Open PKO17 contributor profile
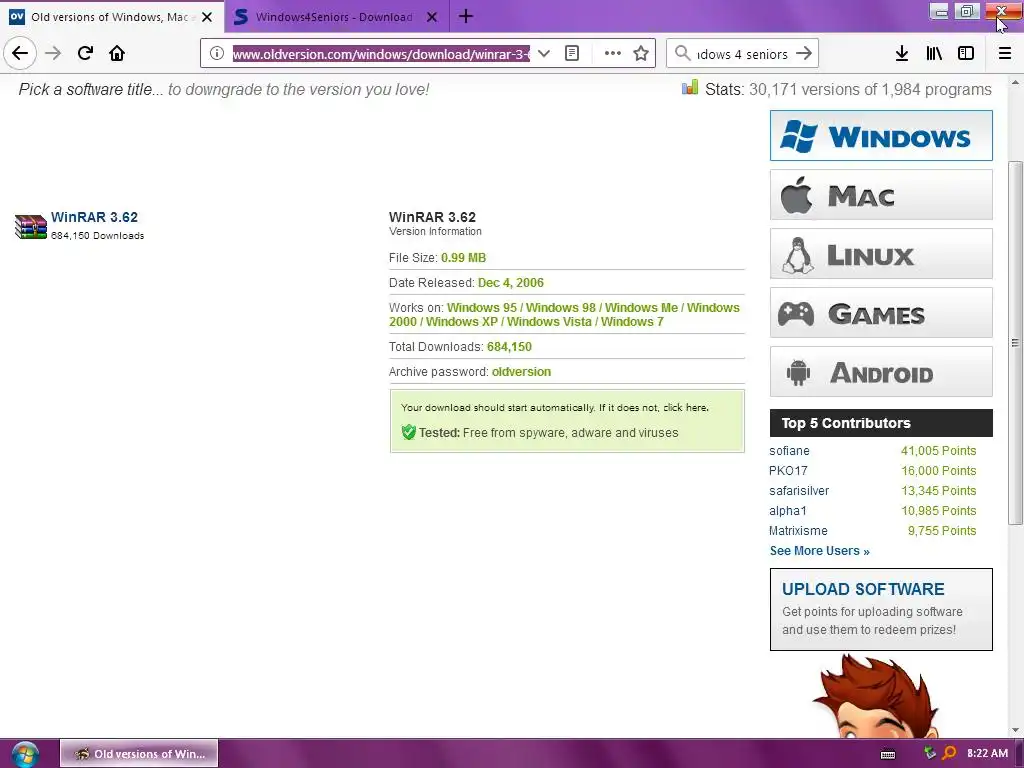 tap(788, 471)
